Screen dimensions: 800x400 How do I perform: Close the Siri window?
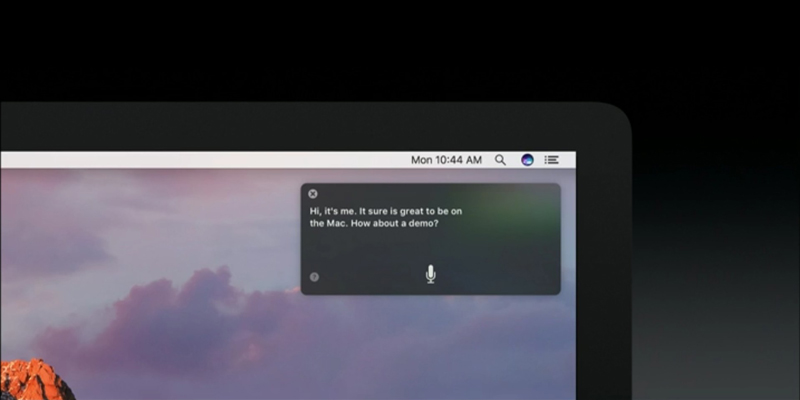point(313,194)
